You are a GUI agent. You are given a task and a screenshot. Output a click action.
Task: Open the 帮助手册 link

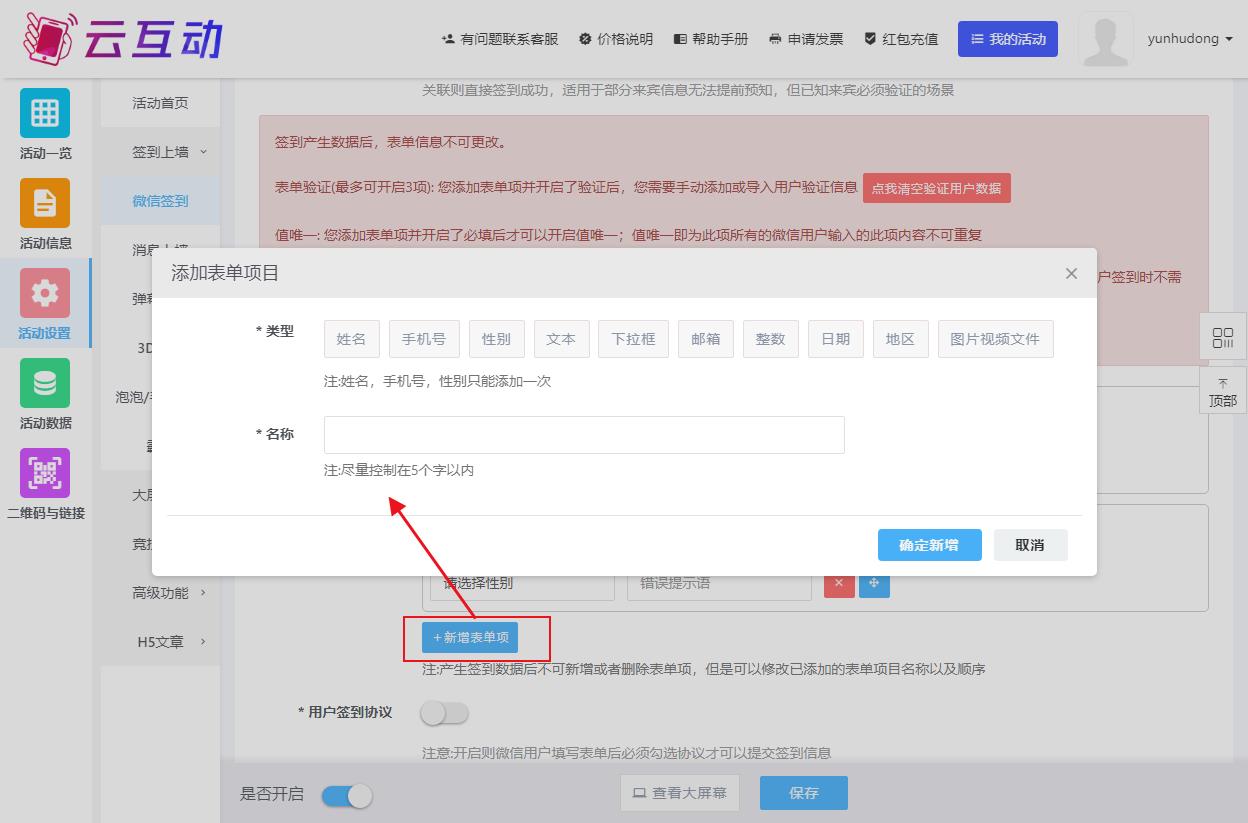(x=710, y=39)
